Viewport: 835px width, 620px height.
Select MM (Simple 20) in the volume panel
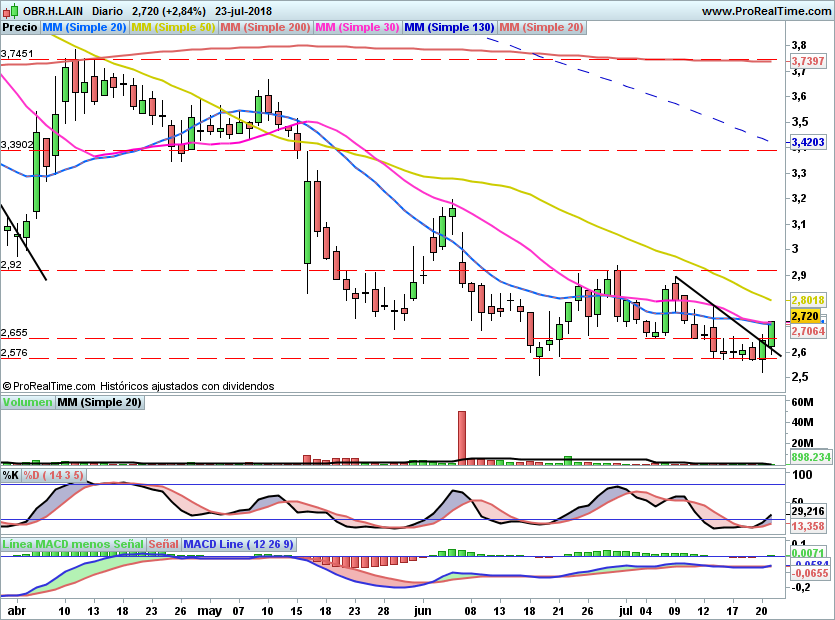click(99, 402)
